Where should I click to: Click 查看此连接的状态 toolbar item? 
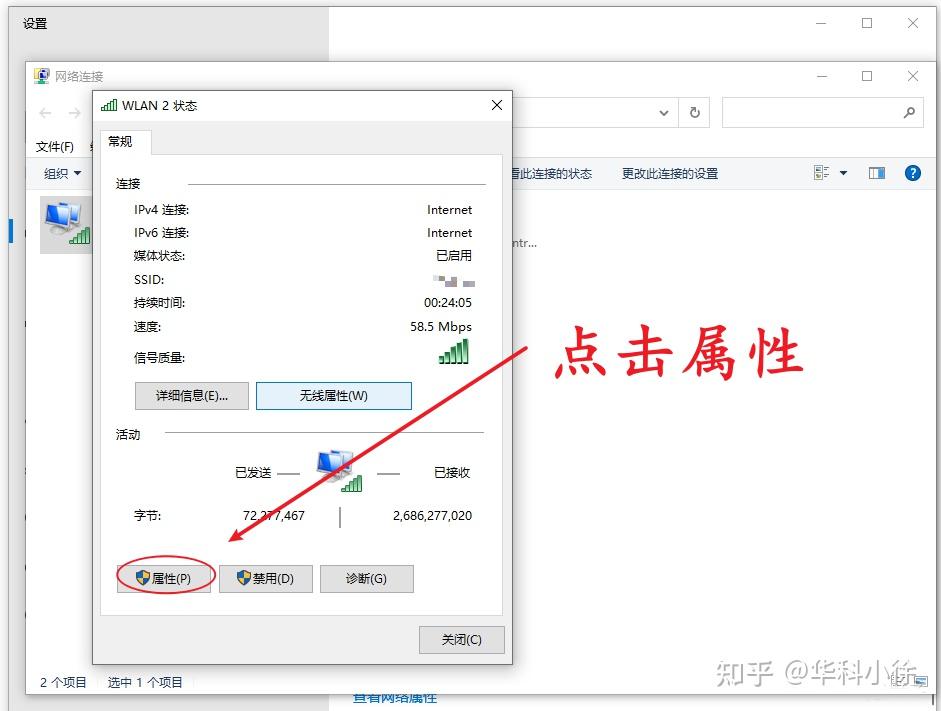click(552, 173)
